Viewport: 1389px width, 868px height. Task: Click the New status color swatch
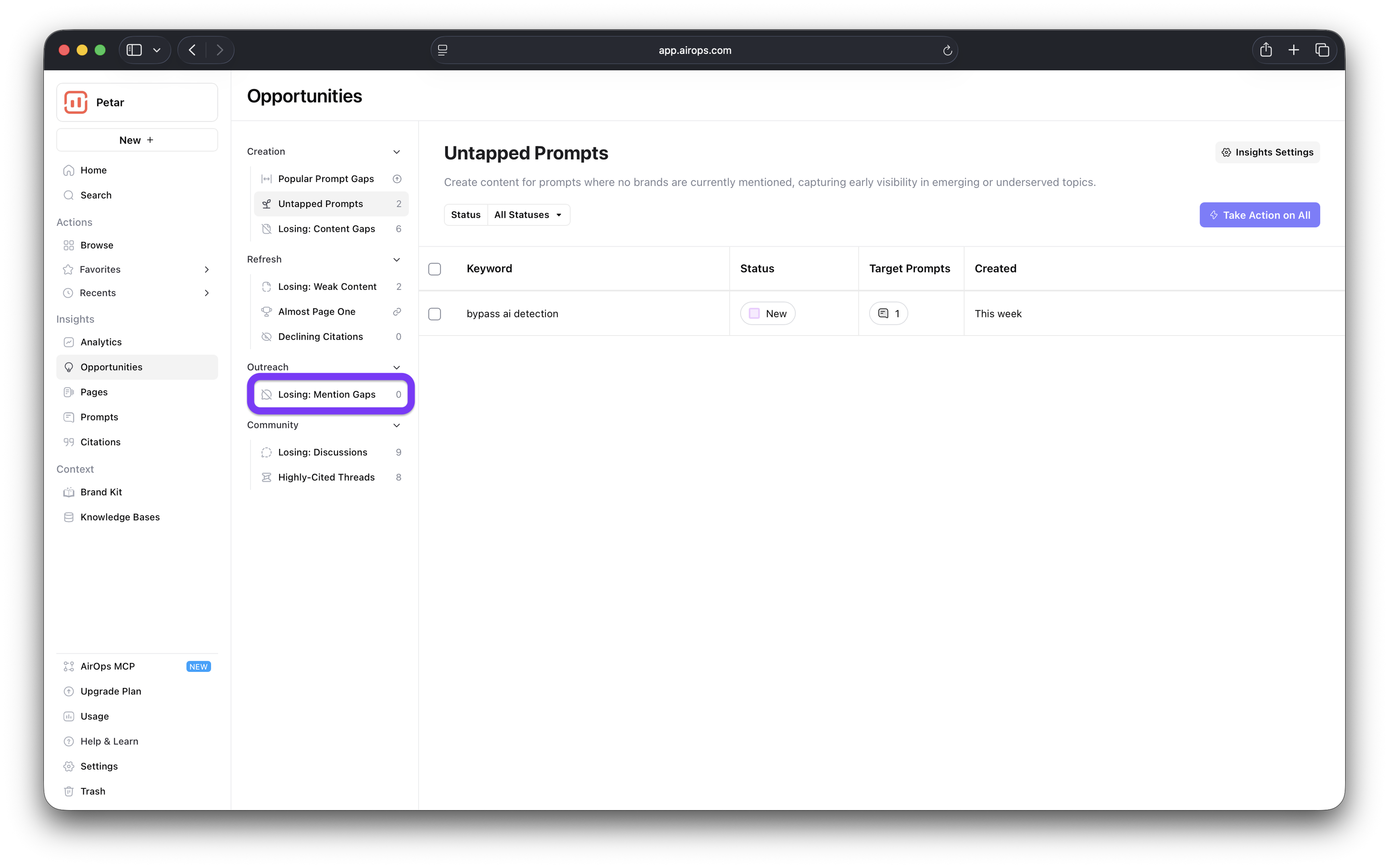click(755, 313)
